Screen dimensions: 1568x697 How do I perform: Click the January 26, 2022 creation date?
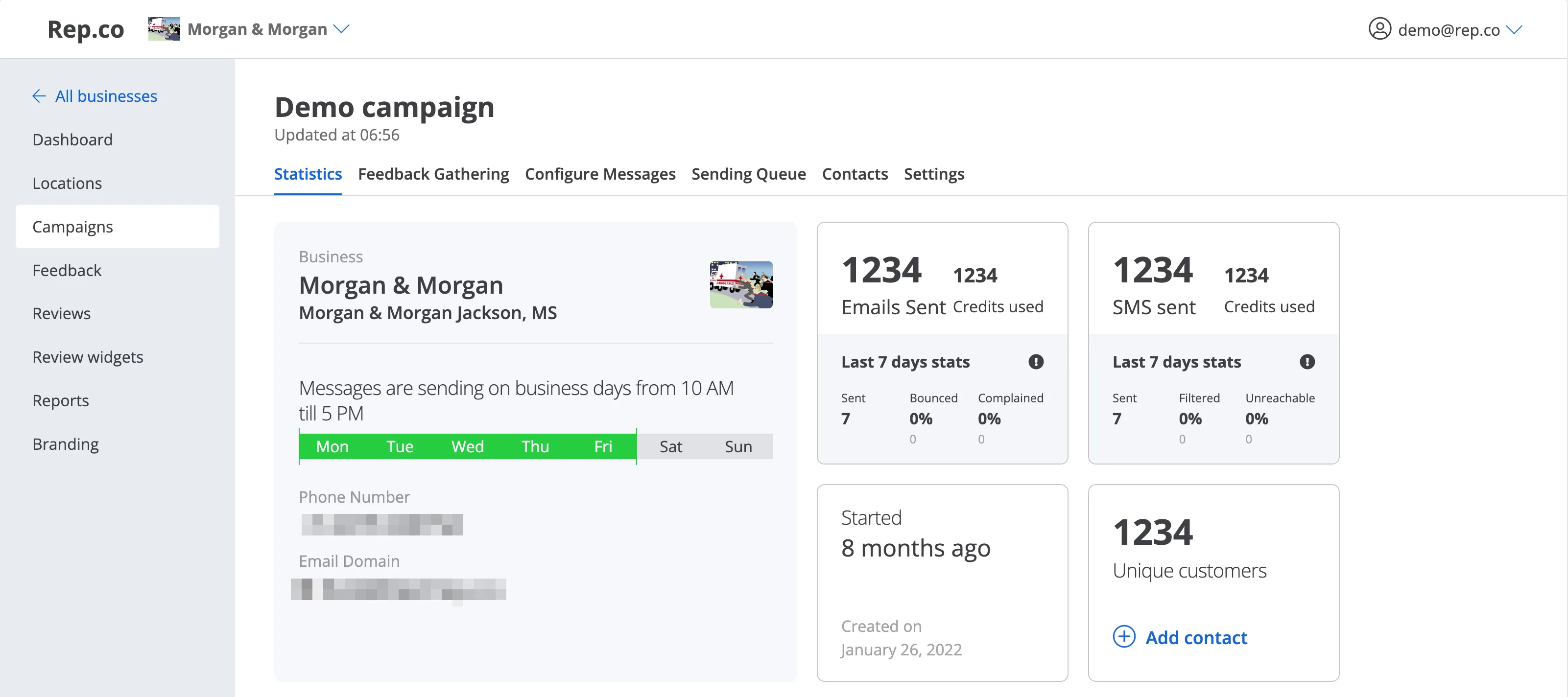[902, 650]
